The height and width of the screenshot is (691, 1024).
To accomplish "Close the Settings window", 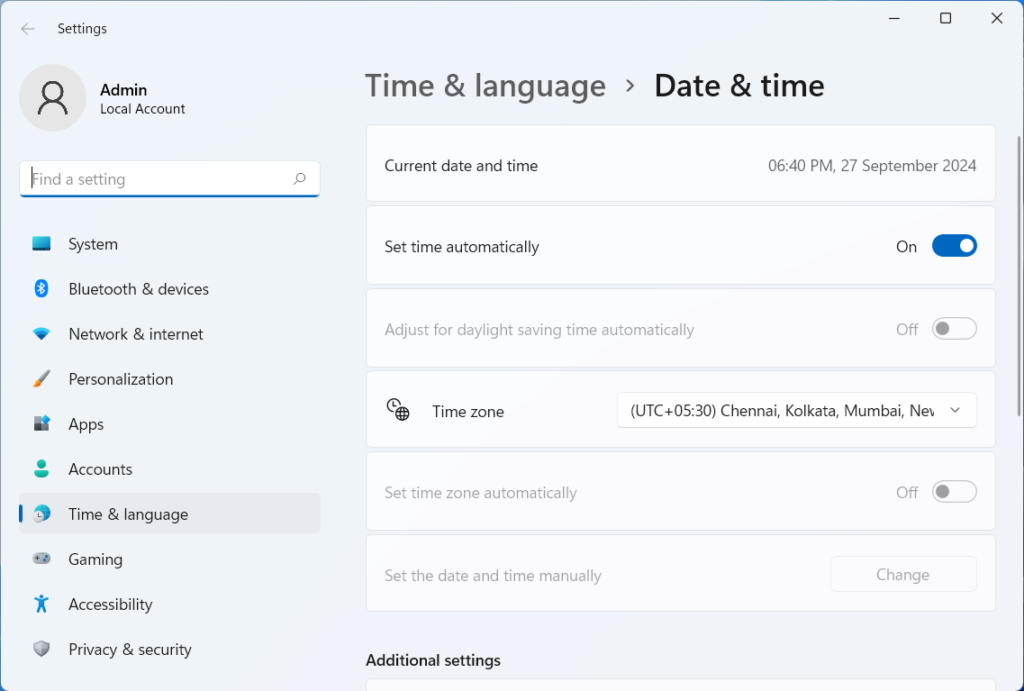I will pos(997,18).
